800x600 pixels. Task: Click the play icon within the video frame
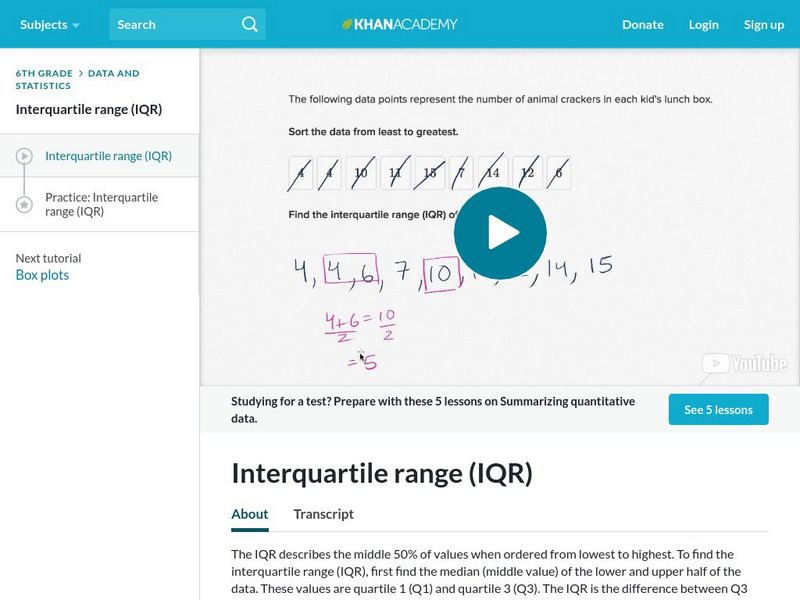501,231
